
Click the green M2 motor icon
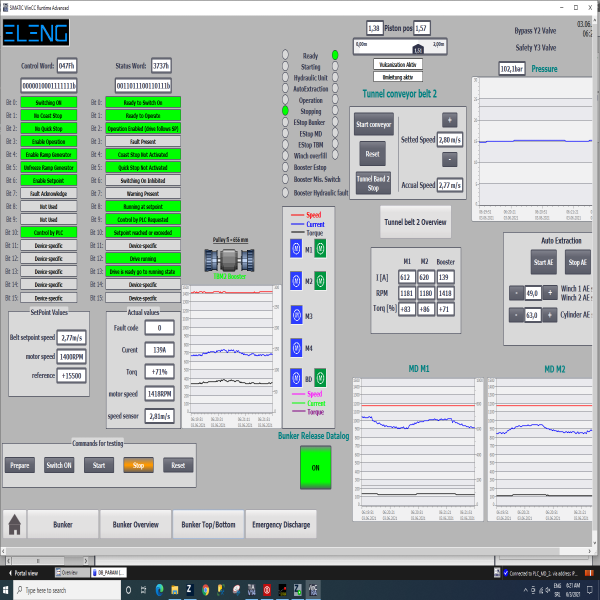pyautogui.click(x=322, y=280)
